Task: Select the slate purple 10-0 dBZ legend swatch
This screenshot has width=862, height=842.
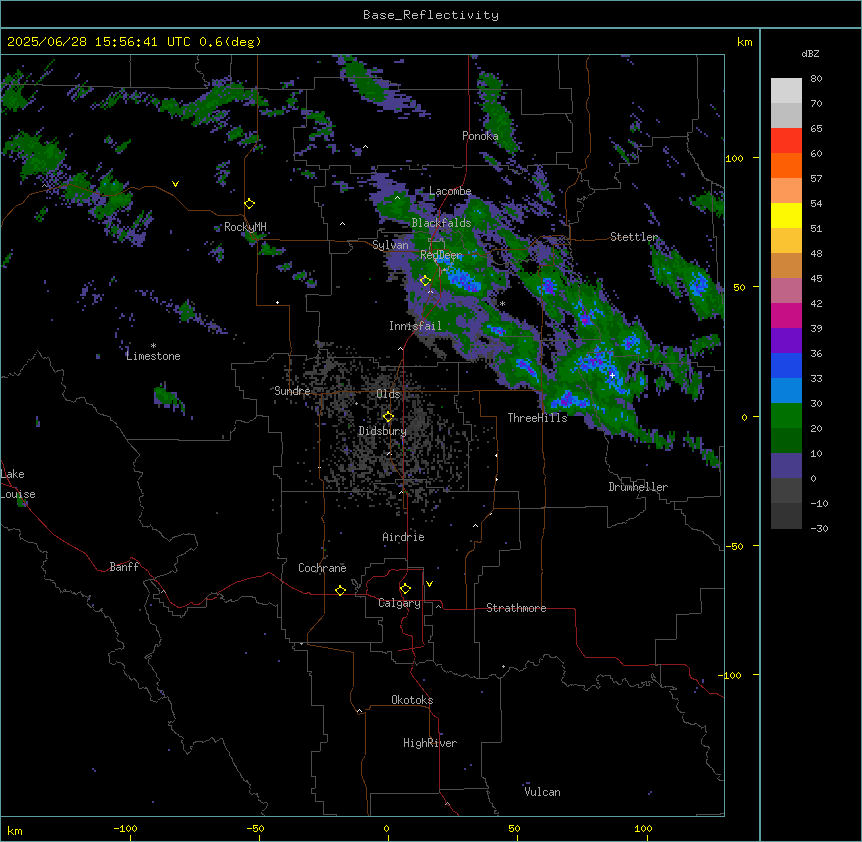Action: (x=786, y=466)
